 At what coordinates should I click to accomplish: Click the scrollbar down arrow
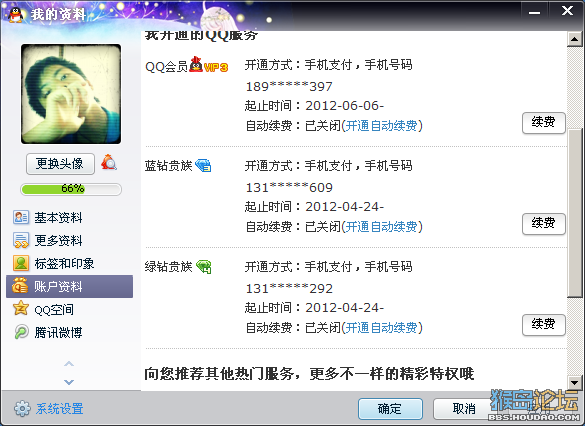tap(574, 382)
